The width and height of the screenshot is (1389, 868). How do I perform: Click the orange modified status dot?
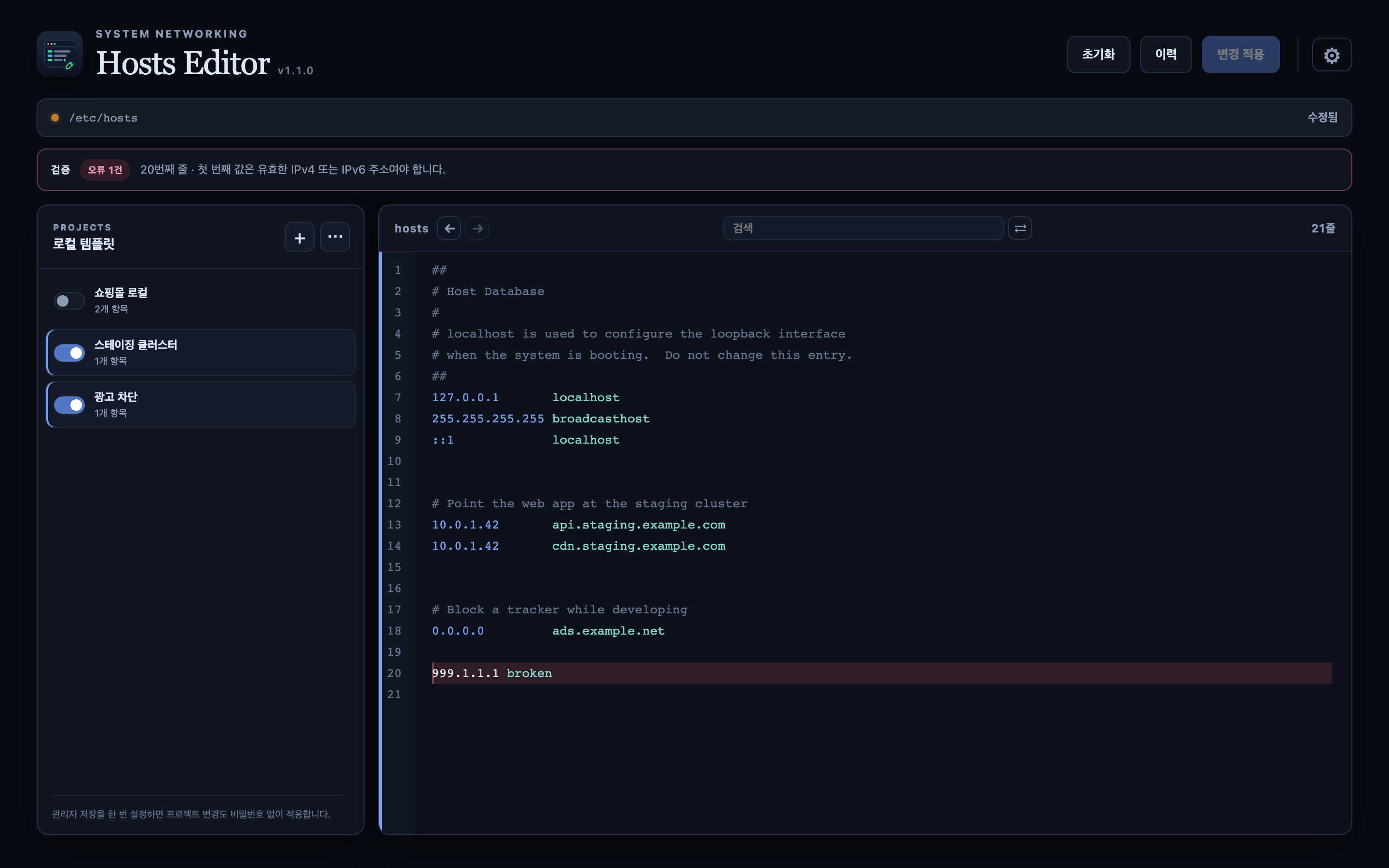55,118
